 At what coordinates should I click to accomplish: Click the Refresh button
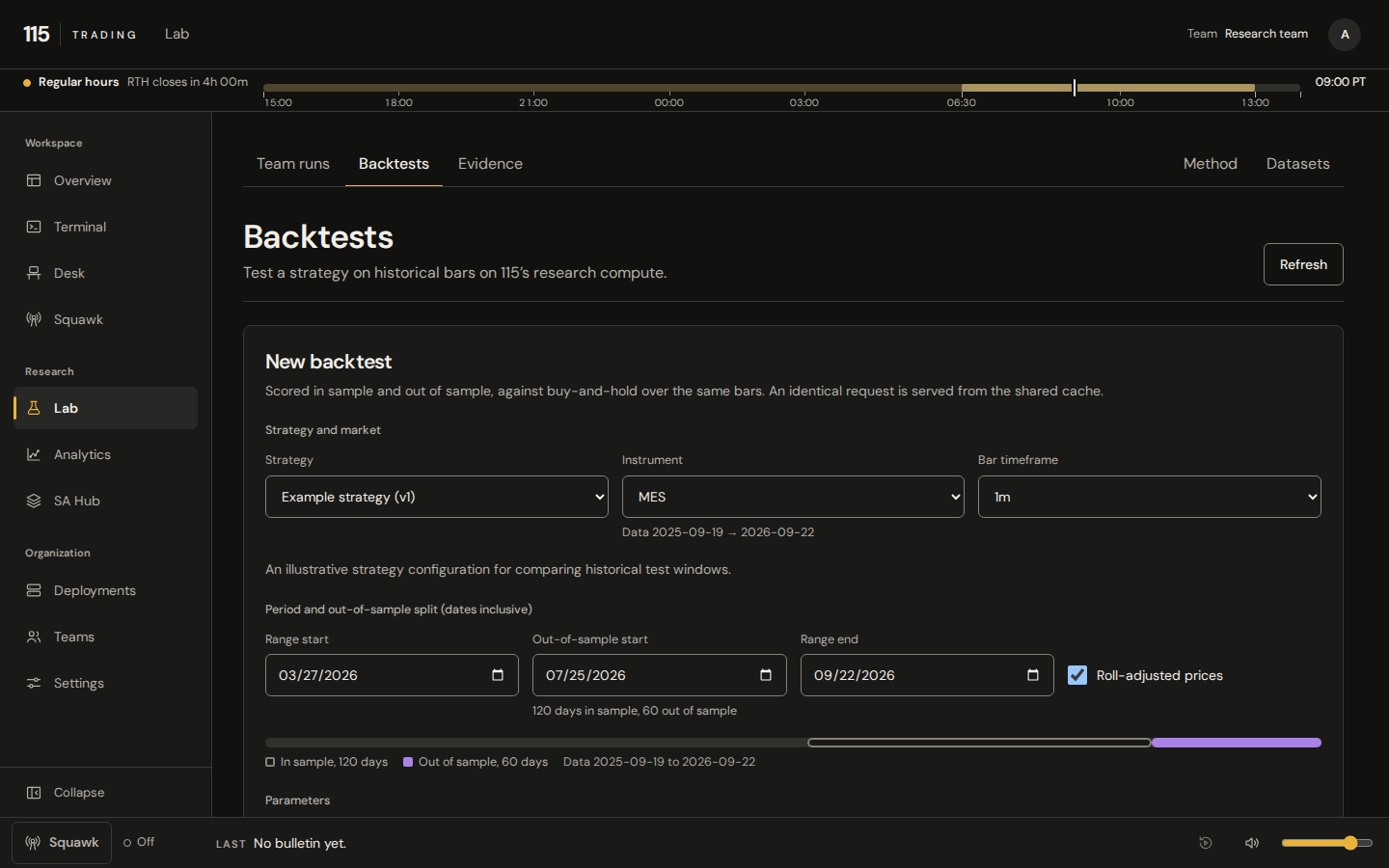point(1303,264)
